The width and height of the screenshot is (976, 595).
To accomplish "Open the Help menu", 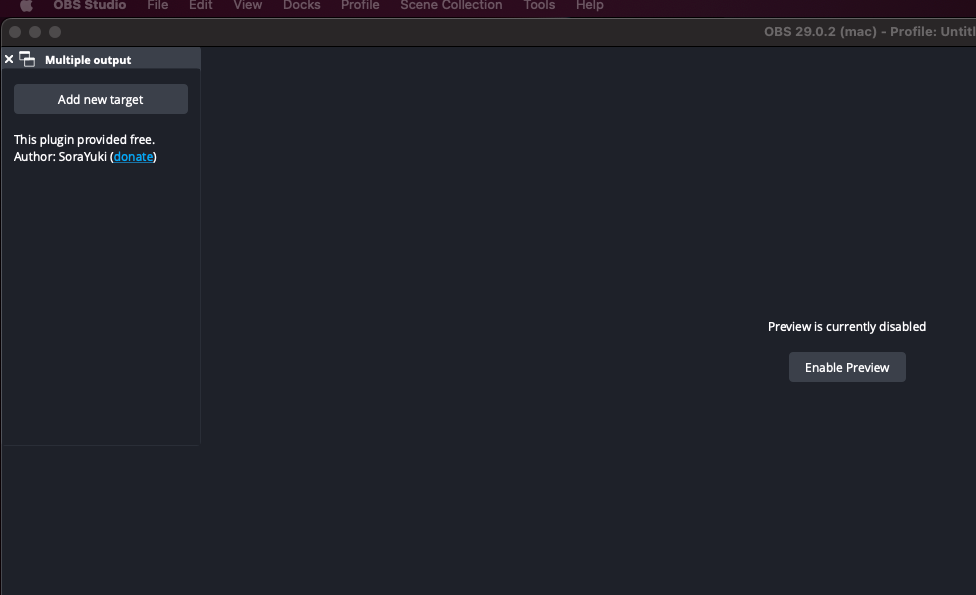I will click(590, 6).
